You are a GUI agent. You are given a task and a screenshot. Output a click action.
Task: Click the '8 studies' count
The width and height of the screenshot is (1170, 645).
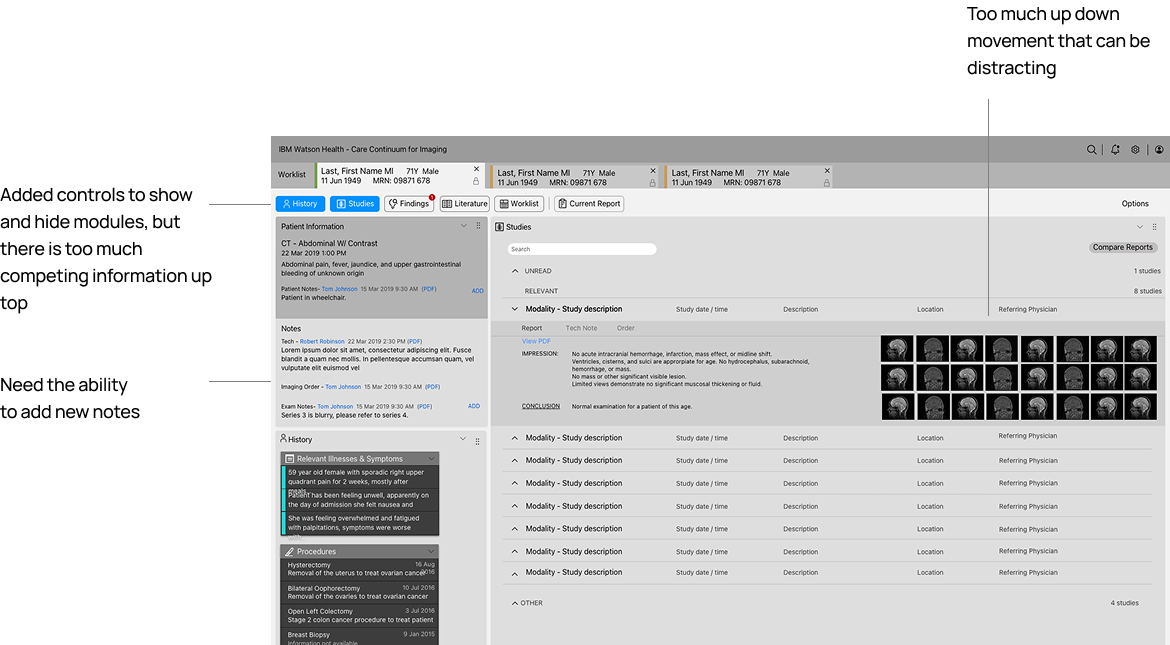[1147, 291]
